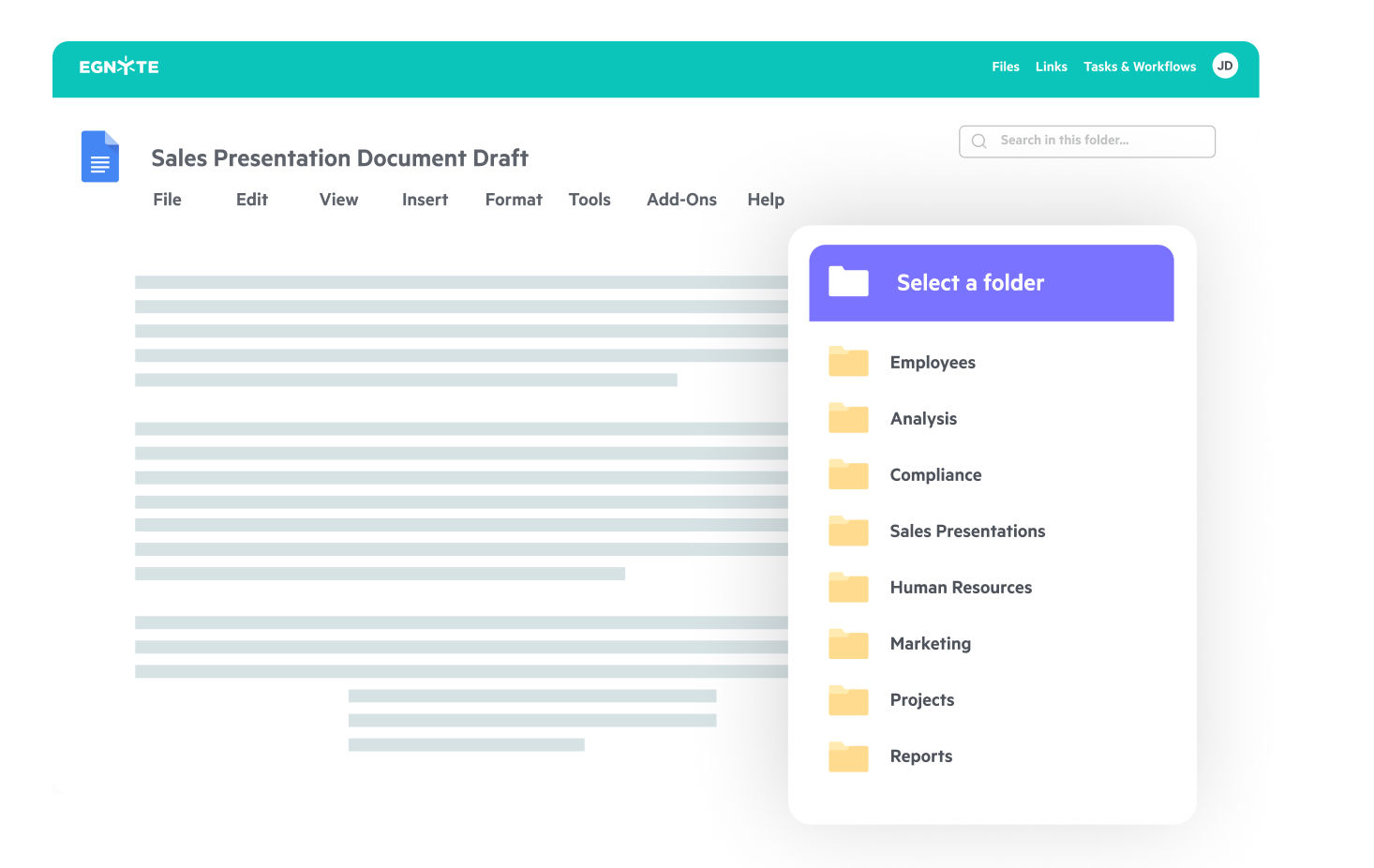Select the Employees folder icon
The width and height of the screenshot is (1374, 868).
848,362
